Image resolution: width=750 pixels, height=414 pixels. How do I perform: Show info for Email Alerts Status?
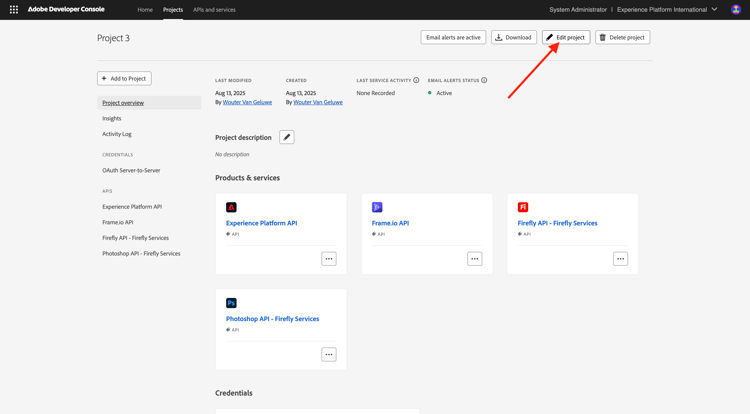tap(484, 80)
